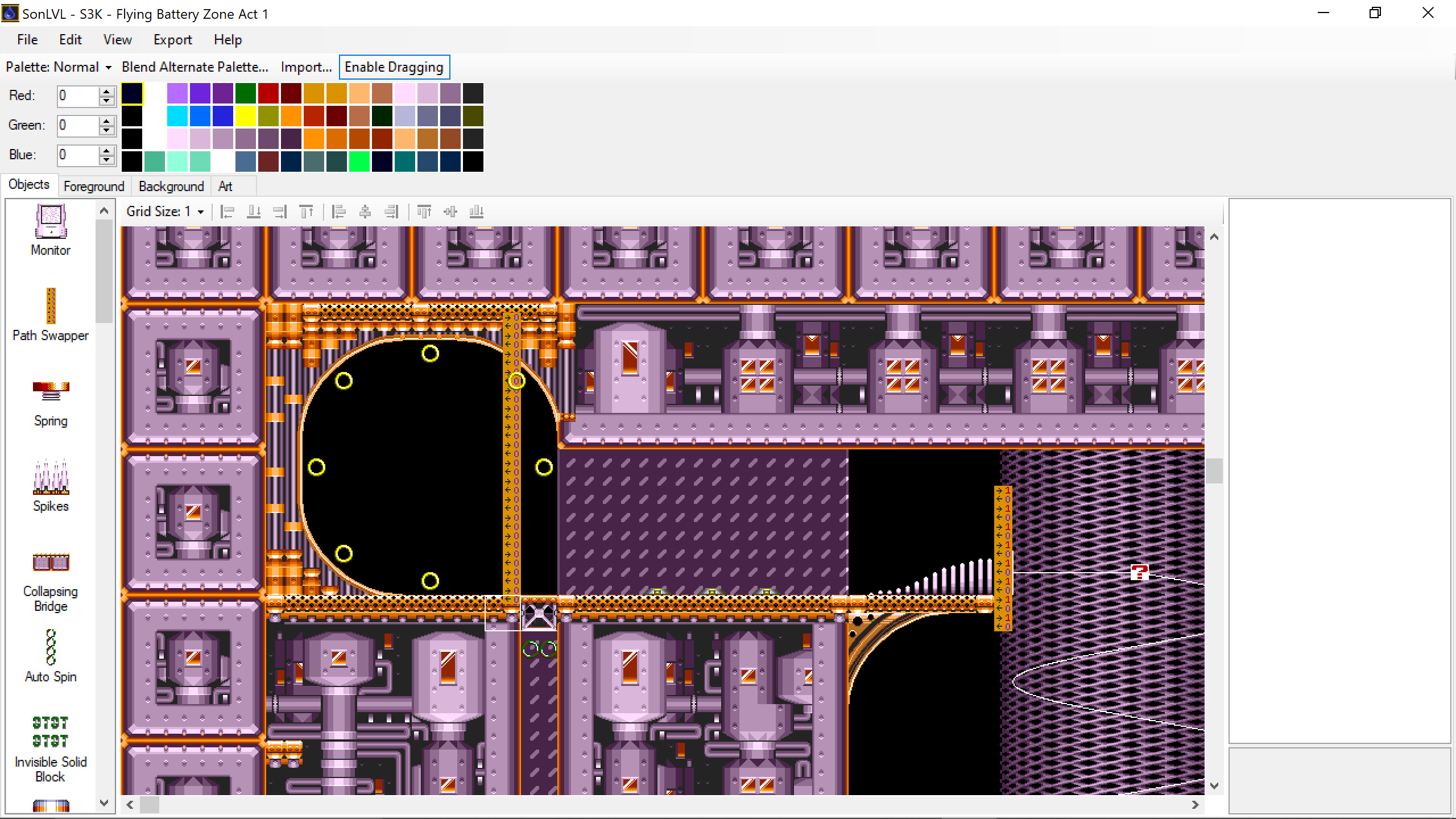Click the align top edges toolbar icon
The height and width of the screenshot is (819, 1456).
click(x=424, y=211)
